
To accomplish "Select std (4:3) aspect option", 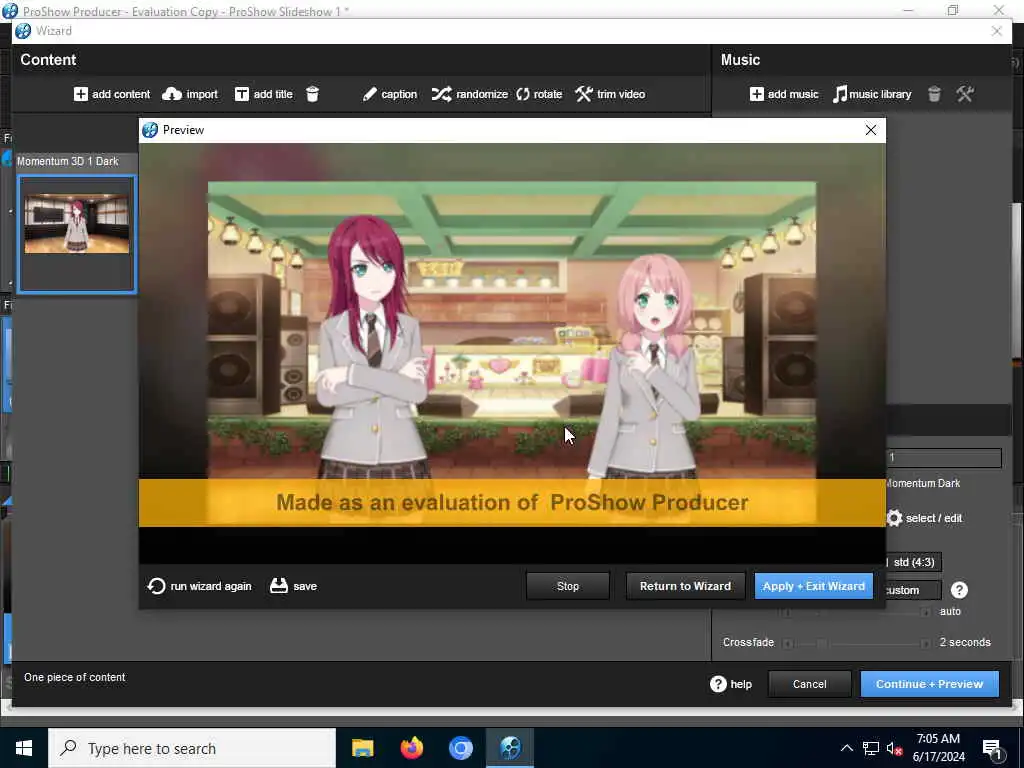I will (x=914, y=562).
